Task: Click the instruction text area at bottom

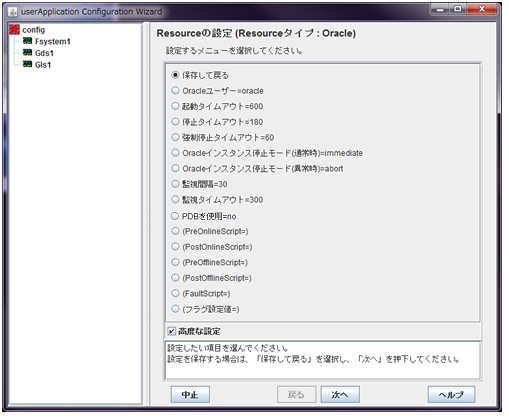Action: [x=323, y=360]
